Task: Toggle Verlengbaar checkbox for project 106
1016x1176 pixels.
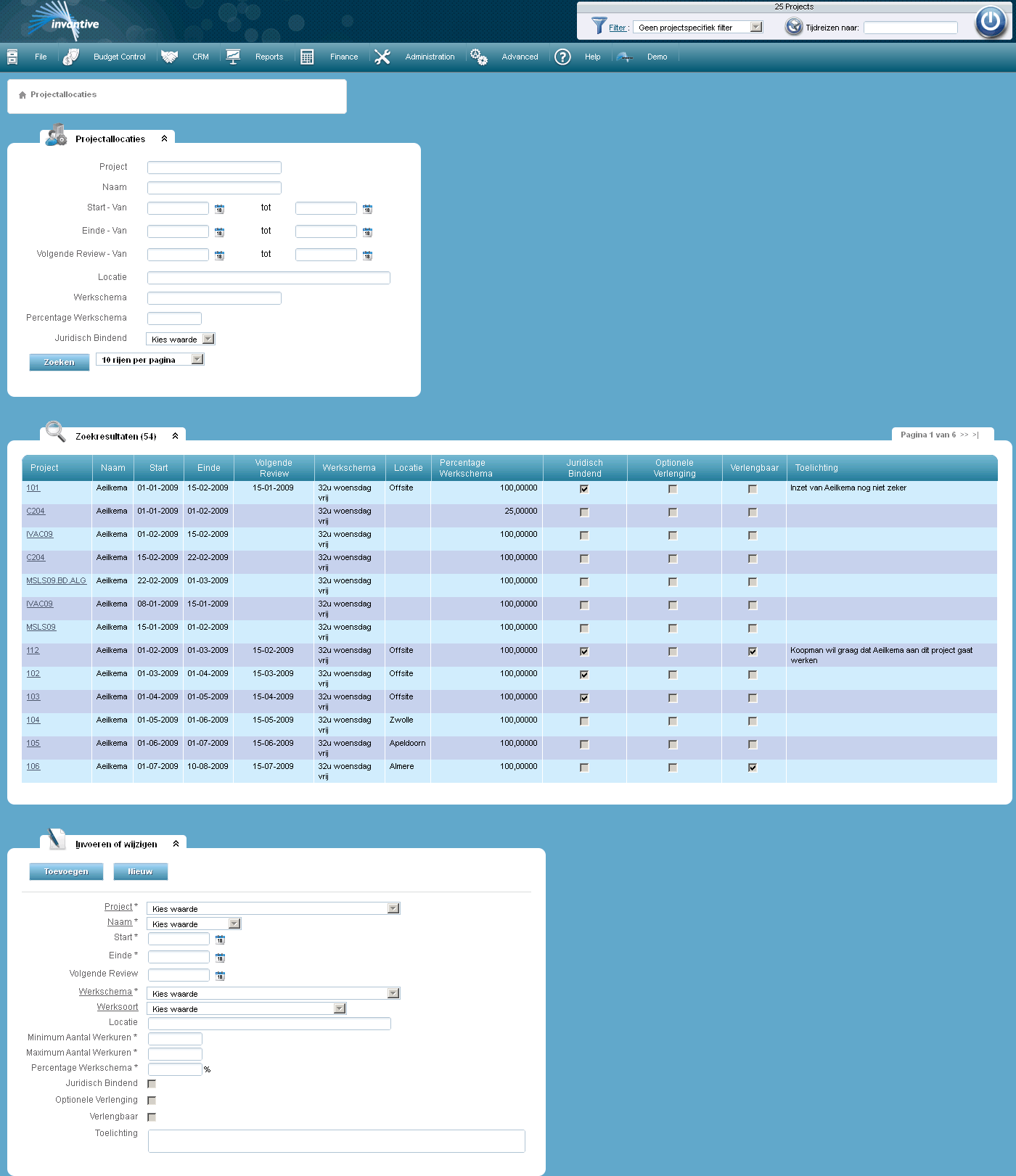Action: click(753, 768)
